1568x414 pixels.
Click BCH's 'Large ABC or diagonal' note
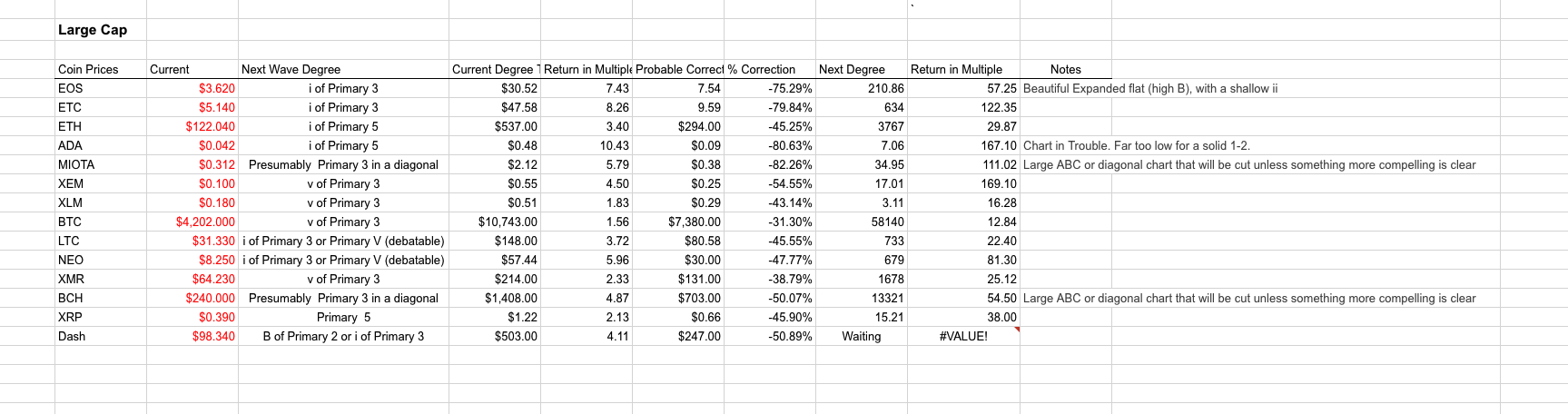(1249, 298)
